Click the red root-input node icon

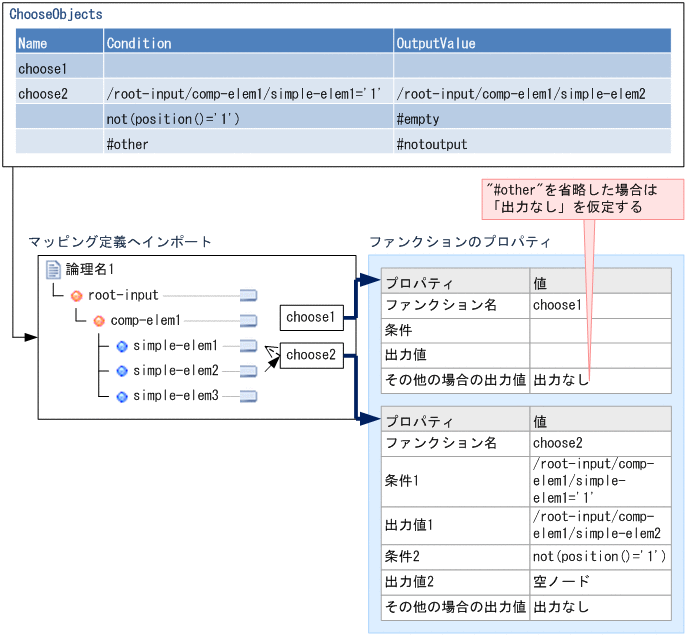76,295
